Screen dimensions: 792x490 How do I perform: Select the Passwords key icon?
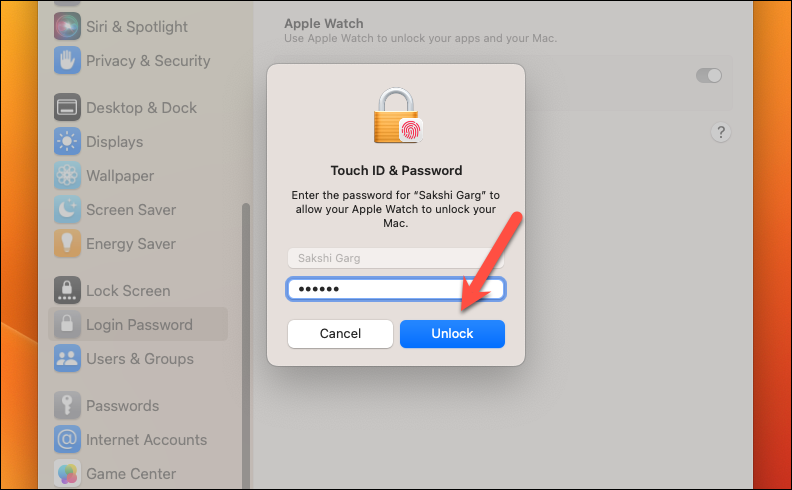67,405
